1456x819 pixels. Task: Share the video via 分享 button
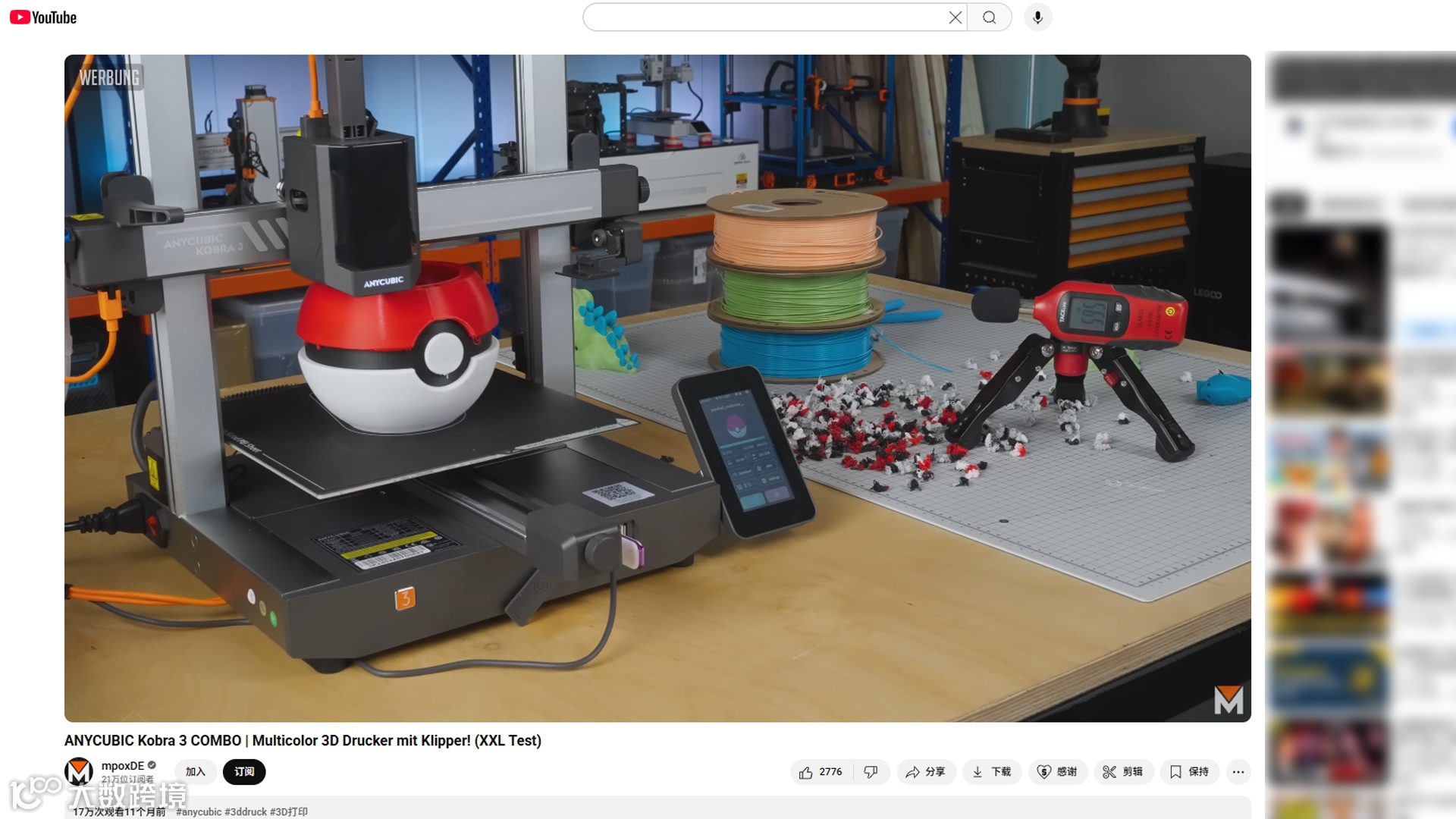tap(925, 772)
